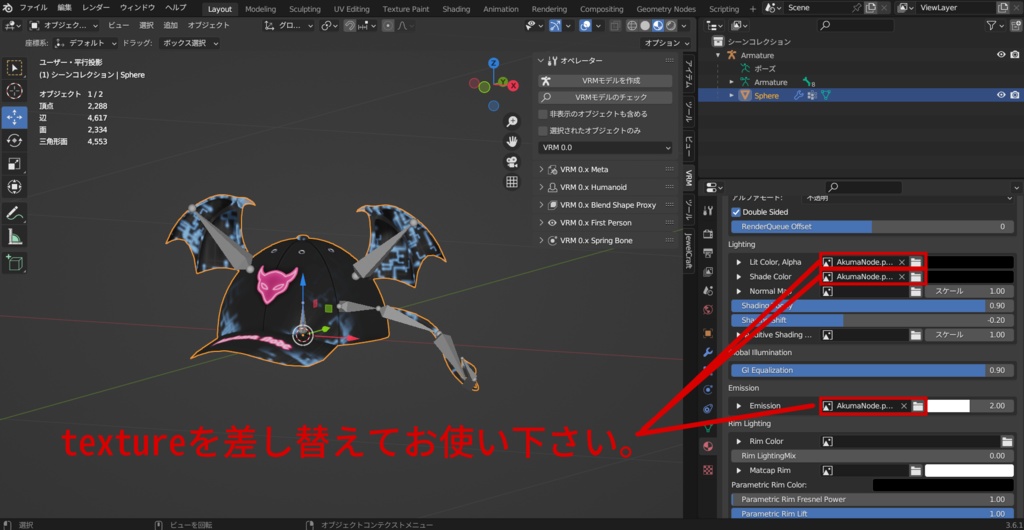Select Sphere row in outliner
The height and width of the screenshot is (530, 1024).
[x=860, y=95]
